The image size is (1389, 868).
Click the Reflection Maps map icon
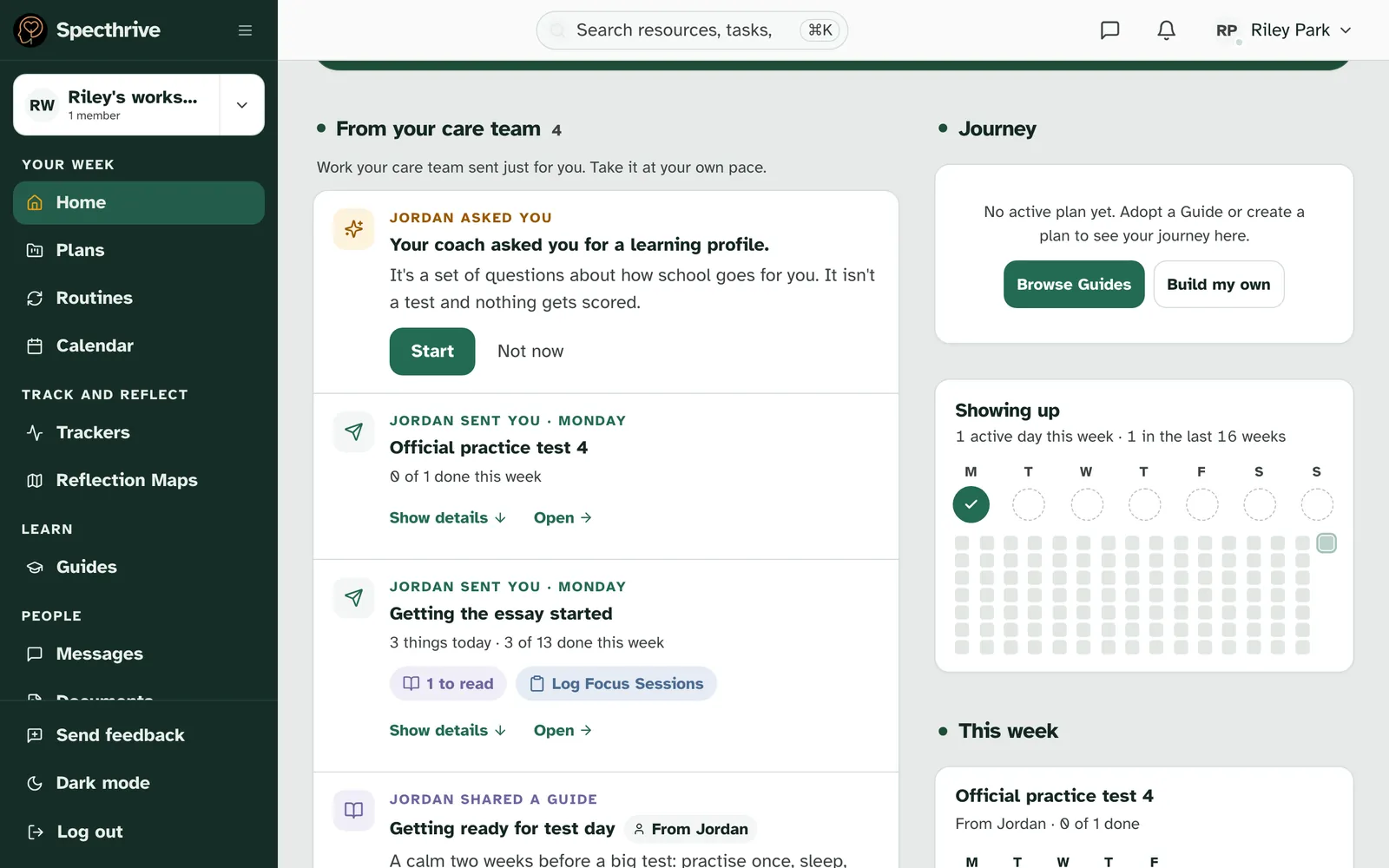[35, 480]
